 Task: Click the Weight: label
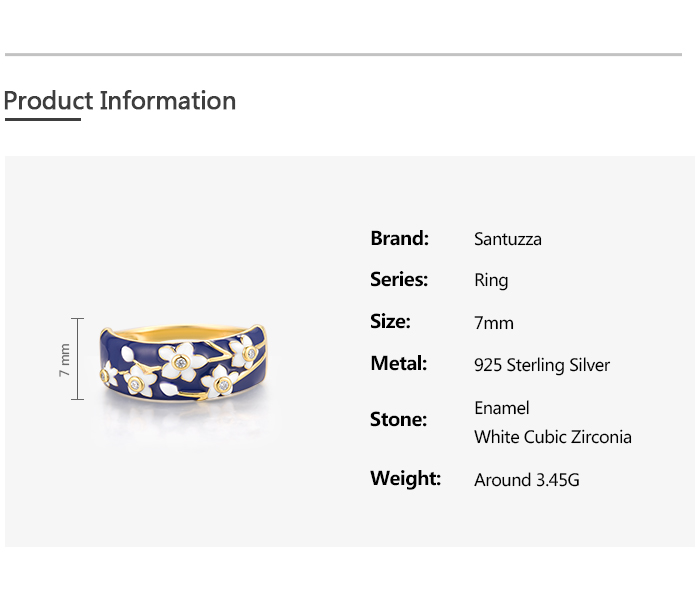405,478
